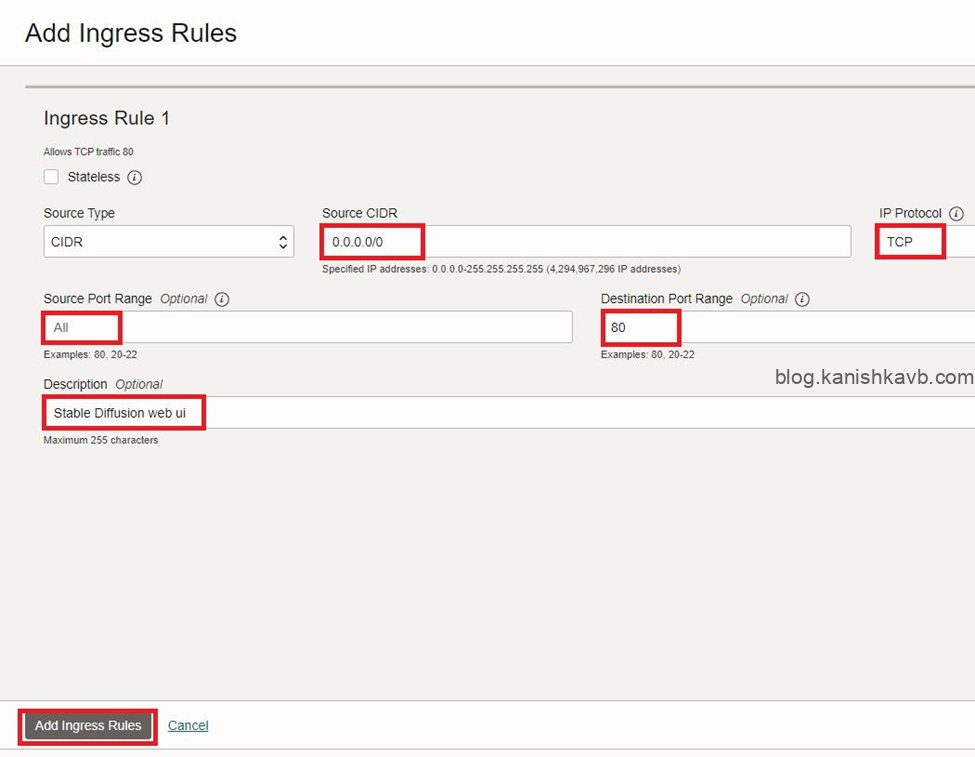This screenshot has height=757, width=975.
Task: Click the Source Port Range info icon
Action: click(x=222, y=299)
